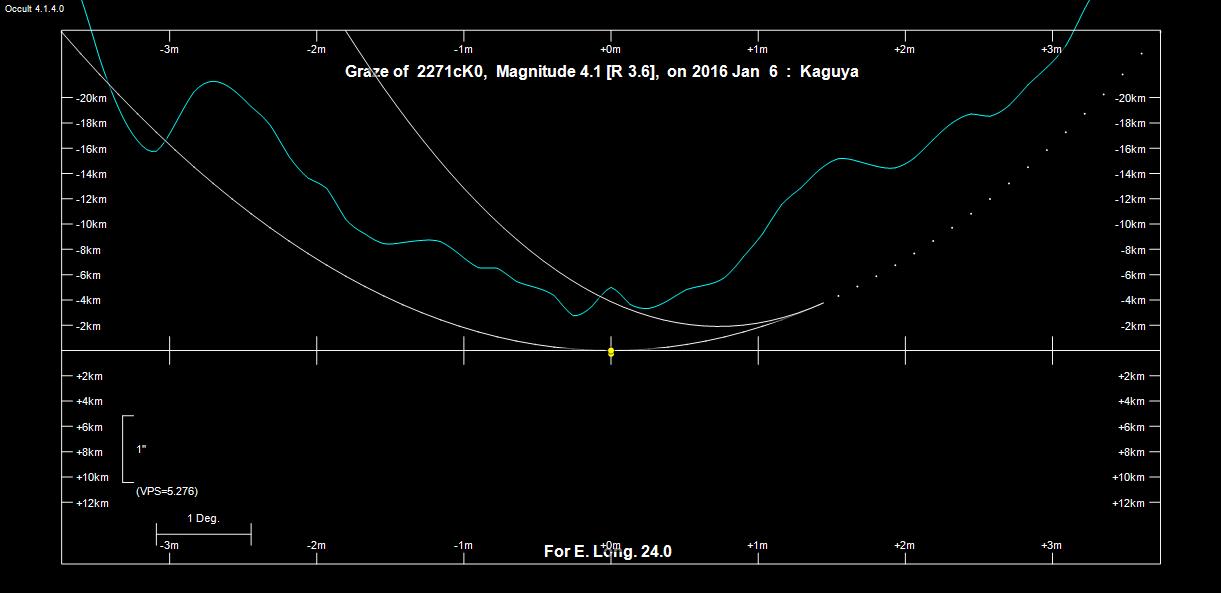The image size is (1221, 593).
Task: Click the +12km label on right axis
Action: [1131, 503]
